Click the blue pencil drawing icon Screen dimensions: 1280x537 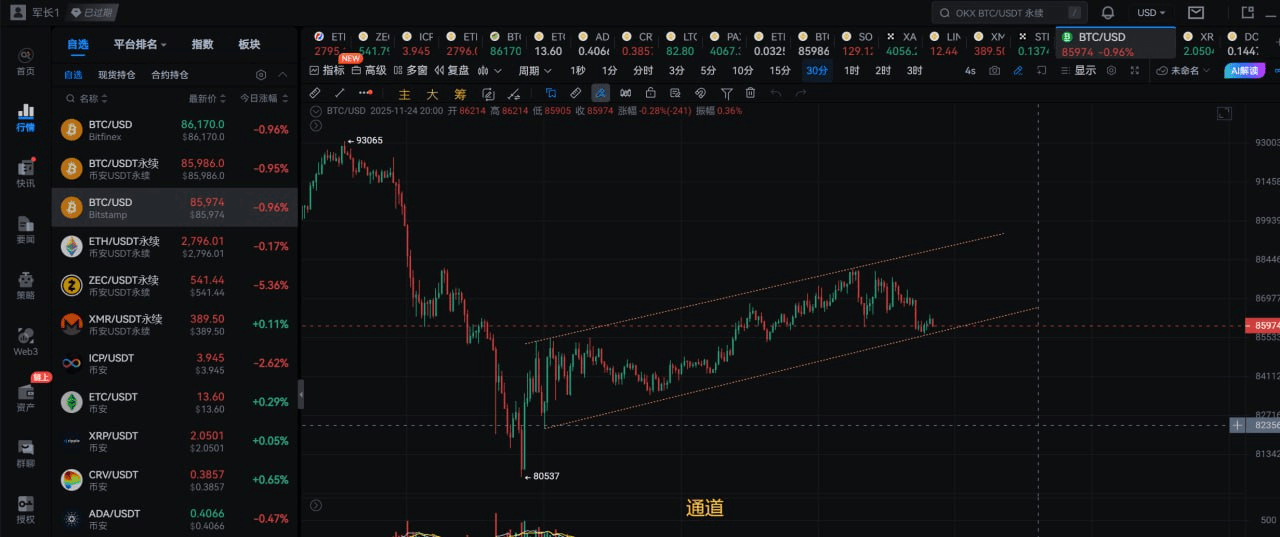[1018, 71]
